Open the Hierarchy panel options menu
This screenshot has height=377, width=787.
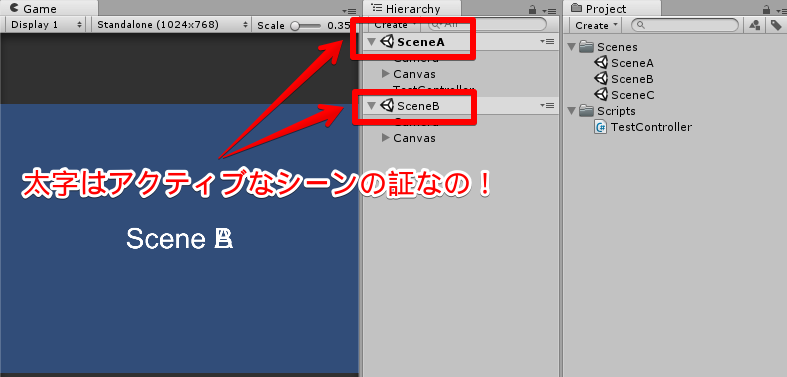click(550, 10)
